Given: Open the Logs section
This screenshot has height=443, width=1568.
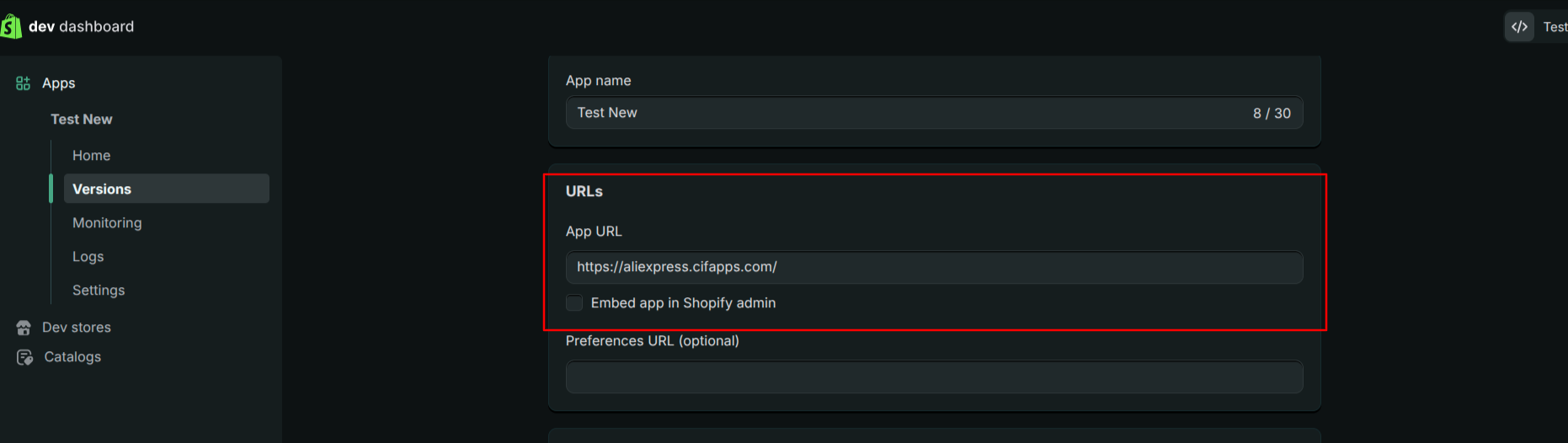Looking at the screenshot, I should pos(88,257).
